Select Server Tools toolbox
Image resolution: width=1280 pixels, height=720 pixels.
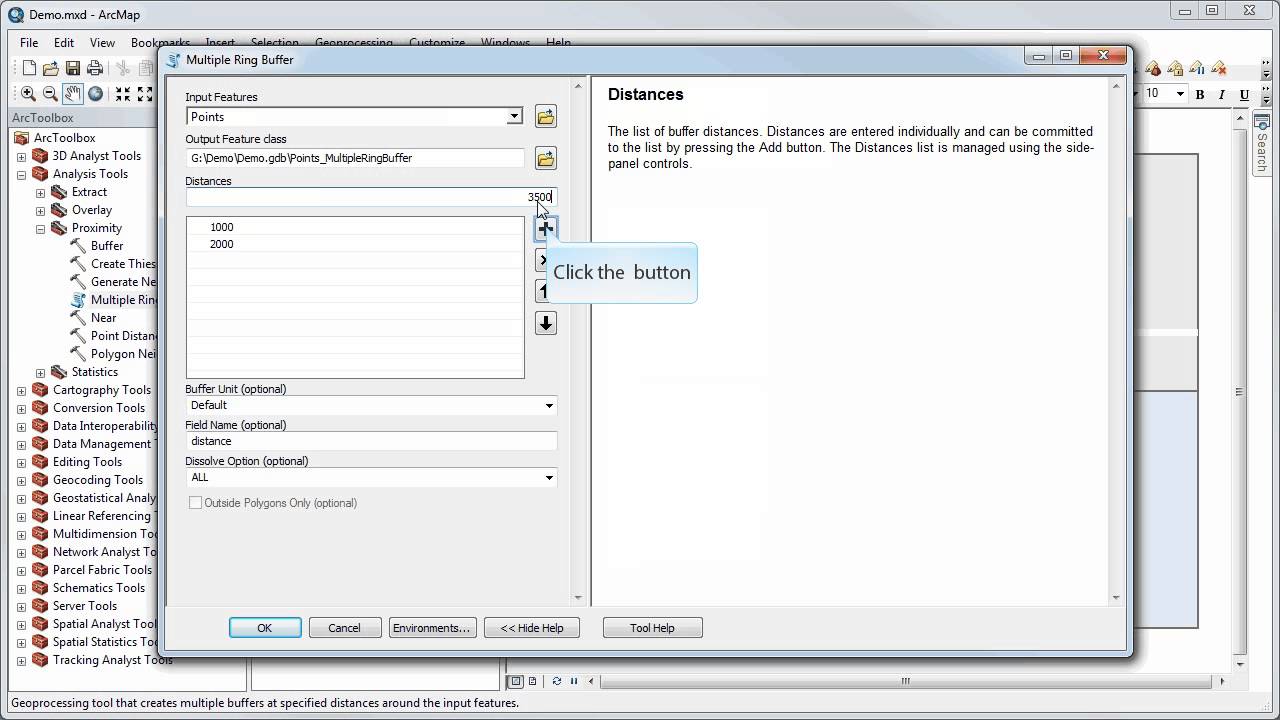point(85,606)
